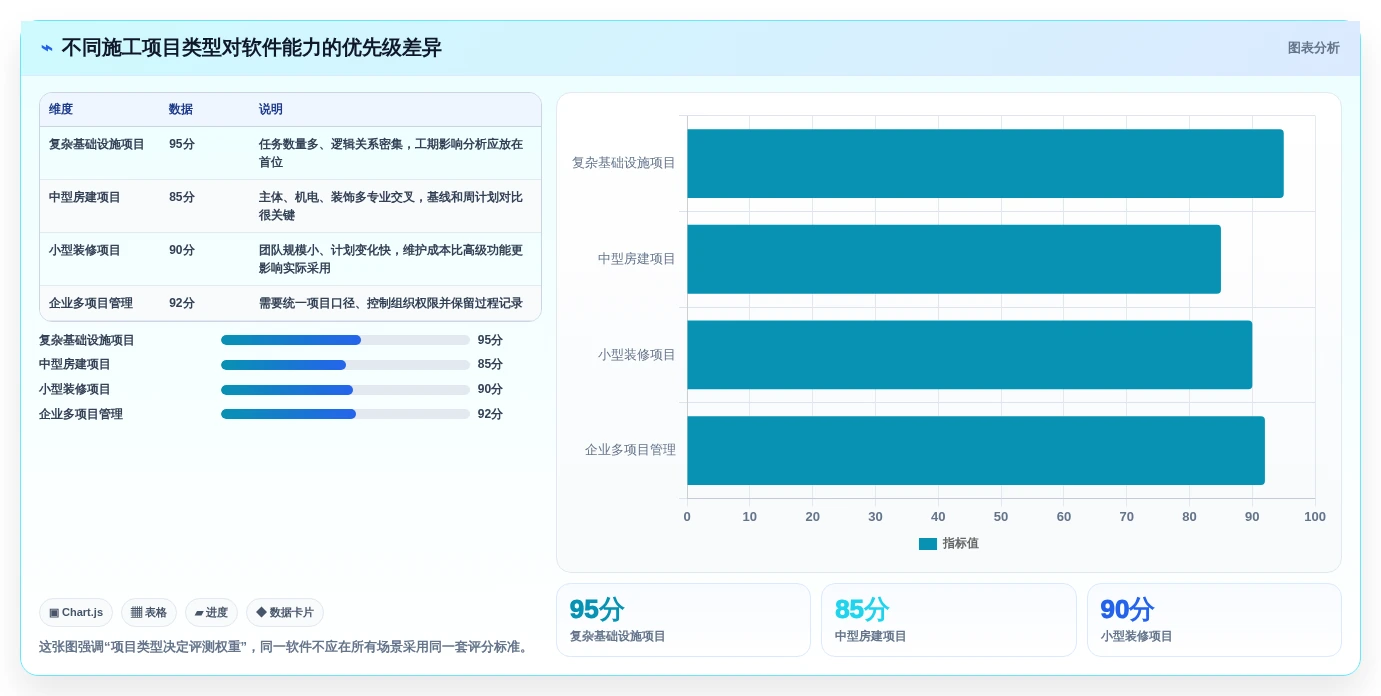This screenshot has height=696, width=1381.
Task: Select table cell 复杂基础设施项目
Action: (97, 144)
